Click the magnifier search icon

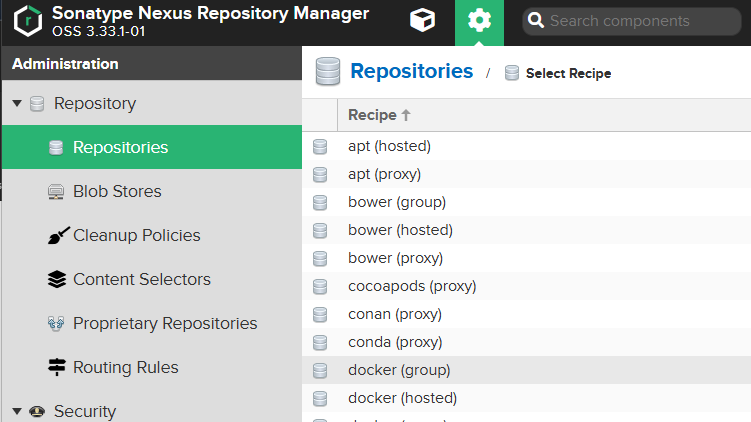pyautogui.click(x=535, y=21)
